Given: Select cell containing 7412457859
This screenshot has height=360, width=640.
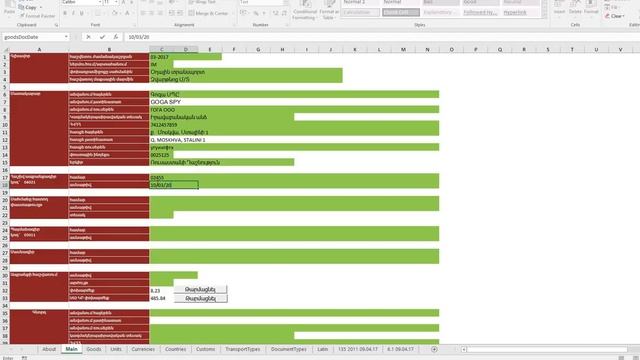Looking at the screenshot, I should pos(294,124).
